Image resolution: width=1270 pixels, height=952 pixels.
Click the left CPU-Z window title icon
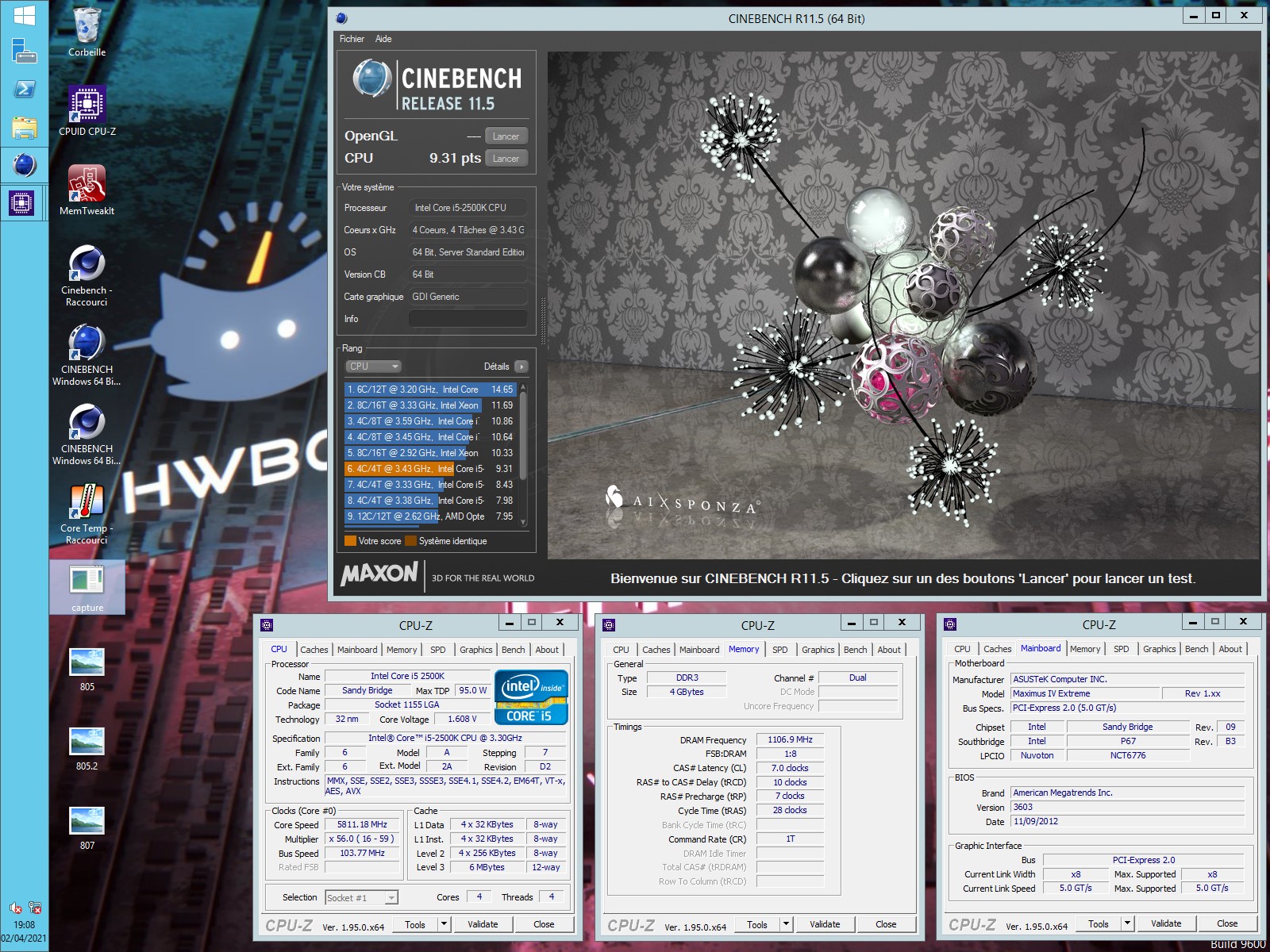[x=267, y=625]
